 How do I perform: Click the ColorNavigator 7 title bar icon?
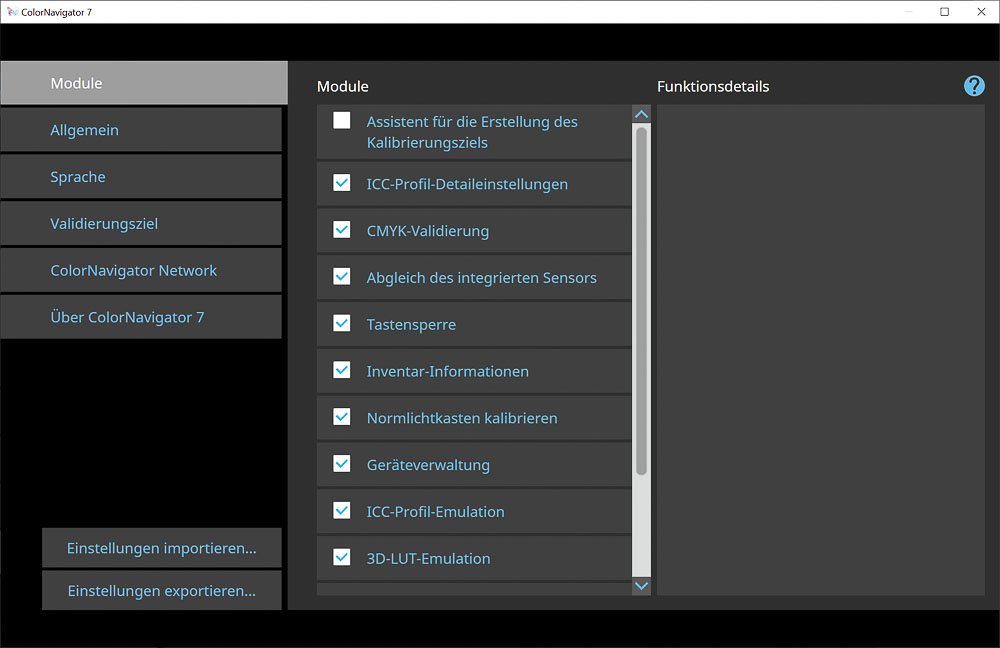(x=11, y=11)
